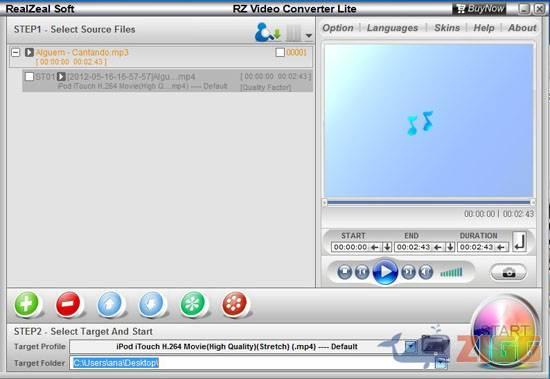Image resolution: width=550 pixels, height=379 pixels.
Task: Select the ST01 output task row
Action: 168,81
